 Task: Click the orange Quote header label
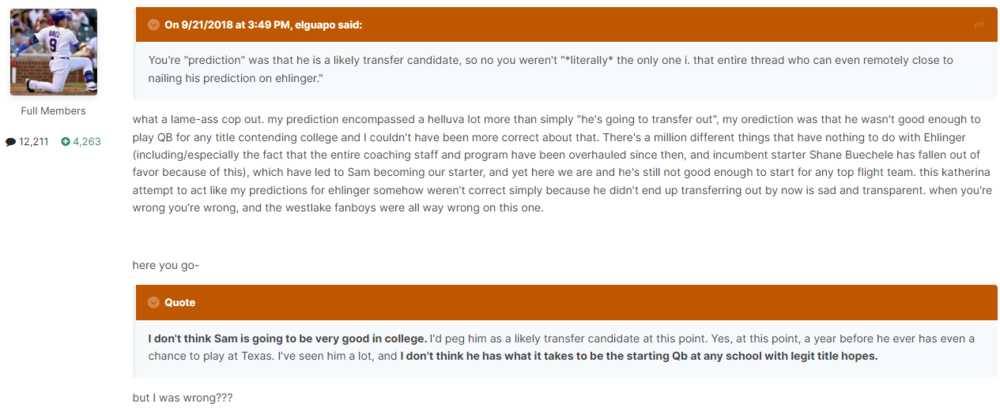coord(180,302)
